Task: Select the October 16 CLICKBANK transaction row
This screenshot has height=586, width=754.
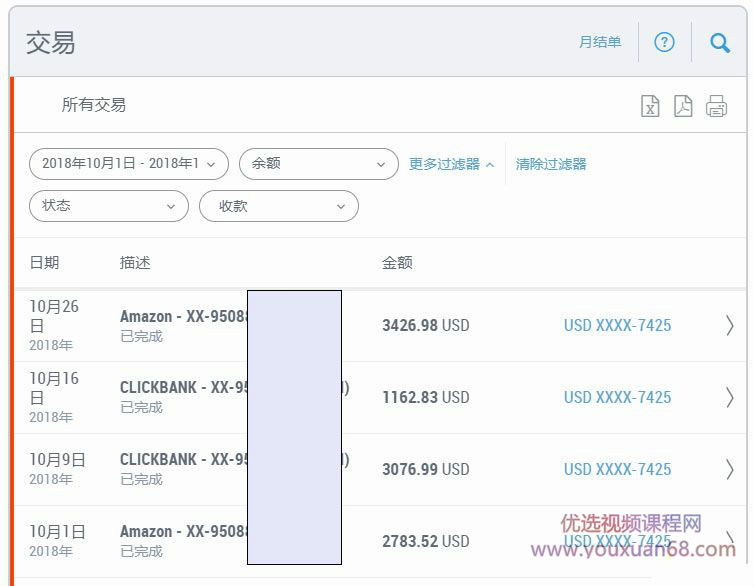Action: [180, 397]
